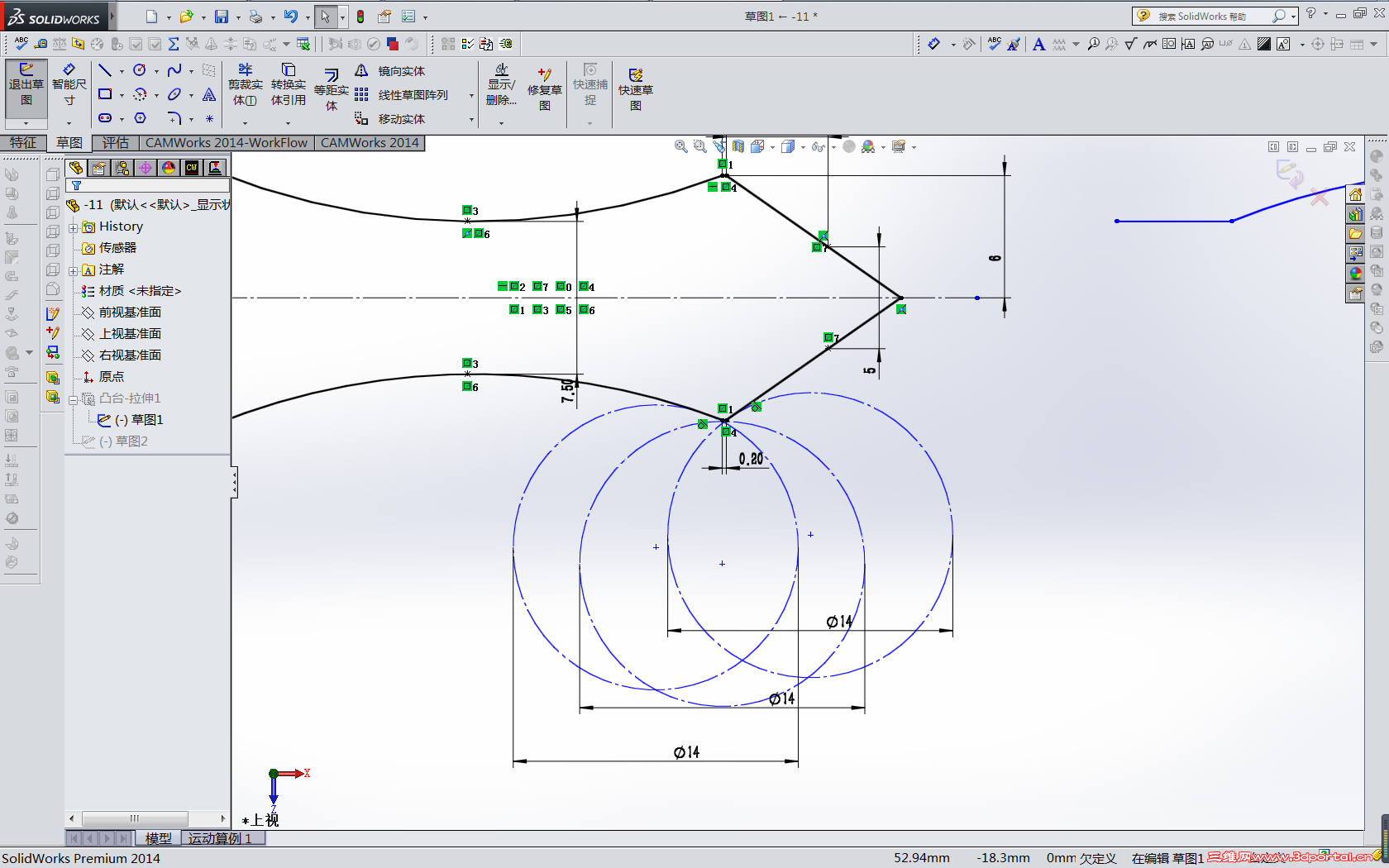Open the CAMWorks 2014-WorkFlow tab
1389x868 pixels.
pyautogui.click(x=227, y=143)
